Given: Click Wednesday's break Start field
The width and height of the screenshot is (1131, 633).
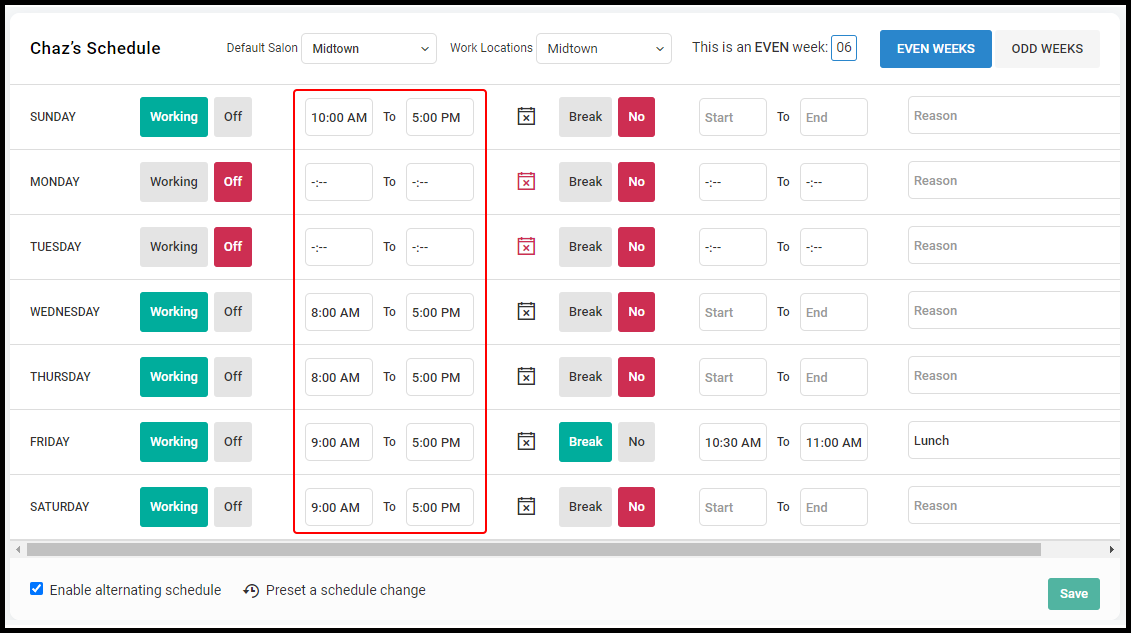Looking at the screenshot, I should (x=732, y=311).
